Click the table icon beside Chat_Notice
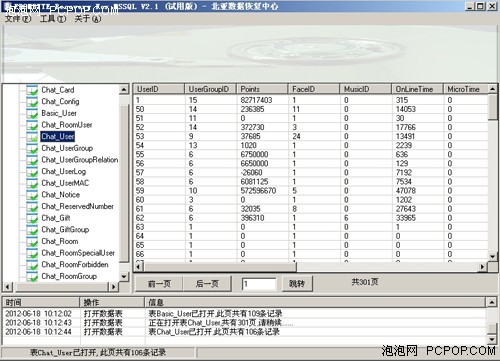The image size is (500, 361). coord(32,195)
